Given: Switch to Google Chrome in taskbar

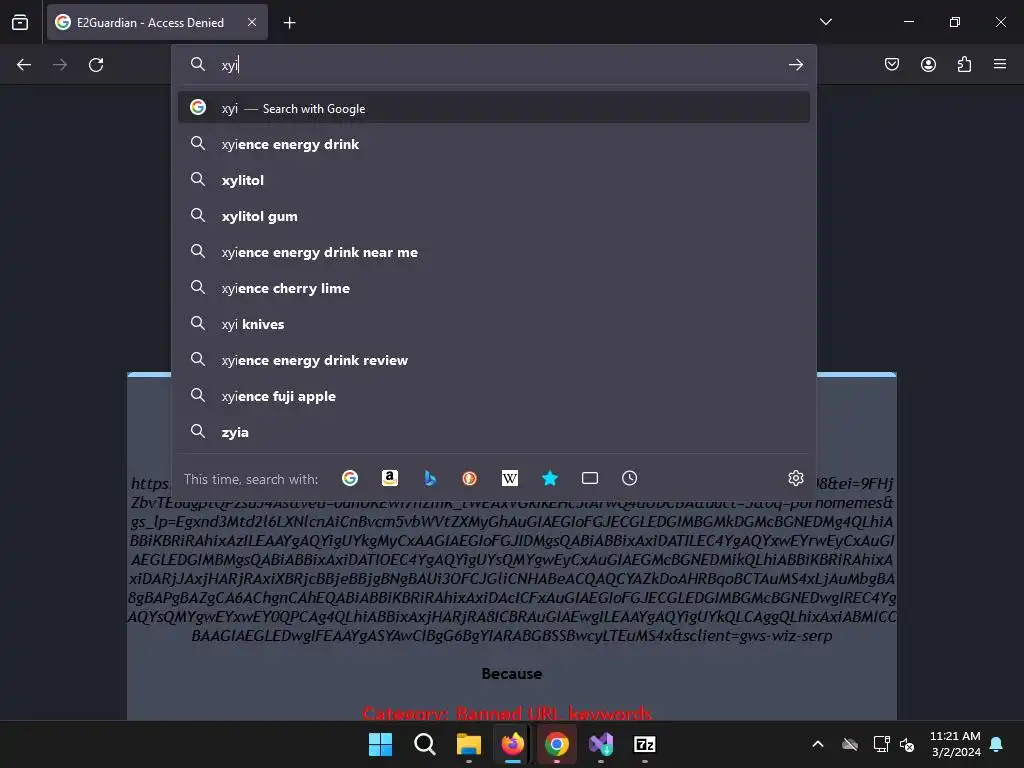Looking at the screenshot, I should (x=556, y=744).
